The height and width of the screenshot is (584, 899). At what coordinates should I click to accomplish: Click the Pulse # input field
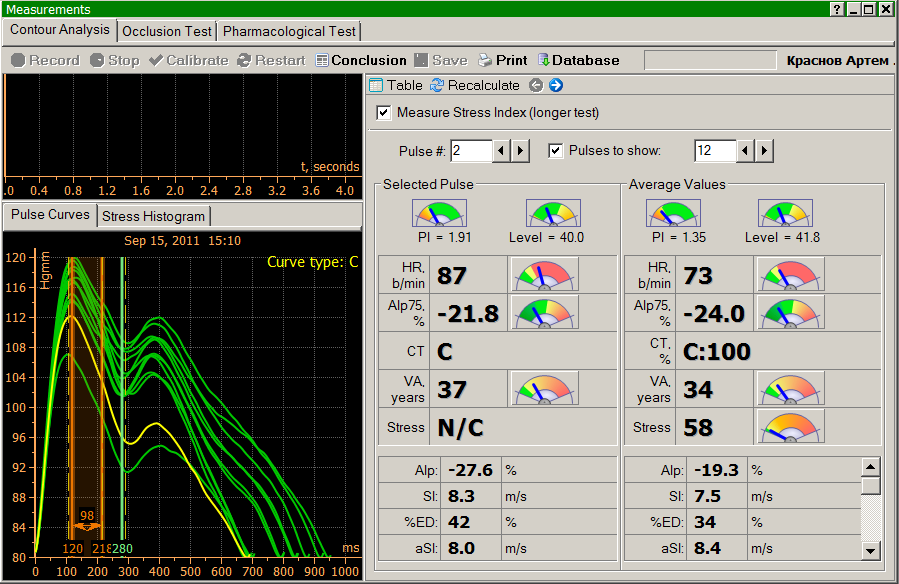click(471, 151)
